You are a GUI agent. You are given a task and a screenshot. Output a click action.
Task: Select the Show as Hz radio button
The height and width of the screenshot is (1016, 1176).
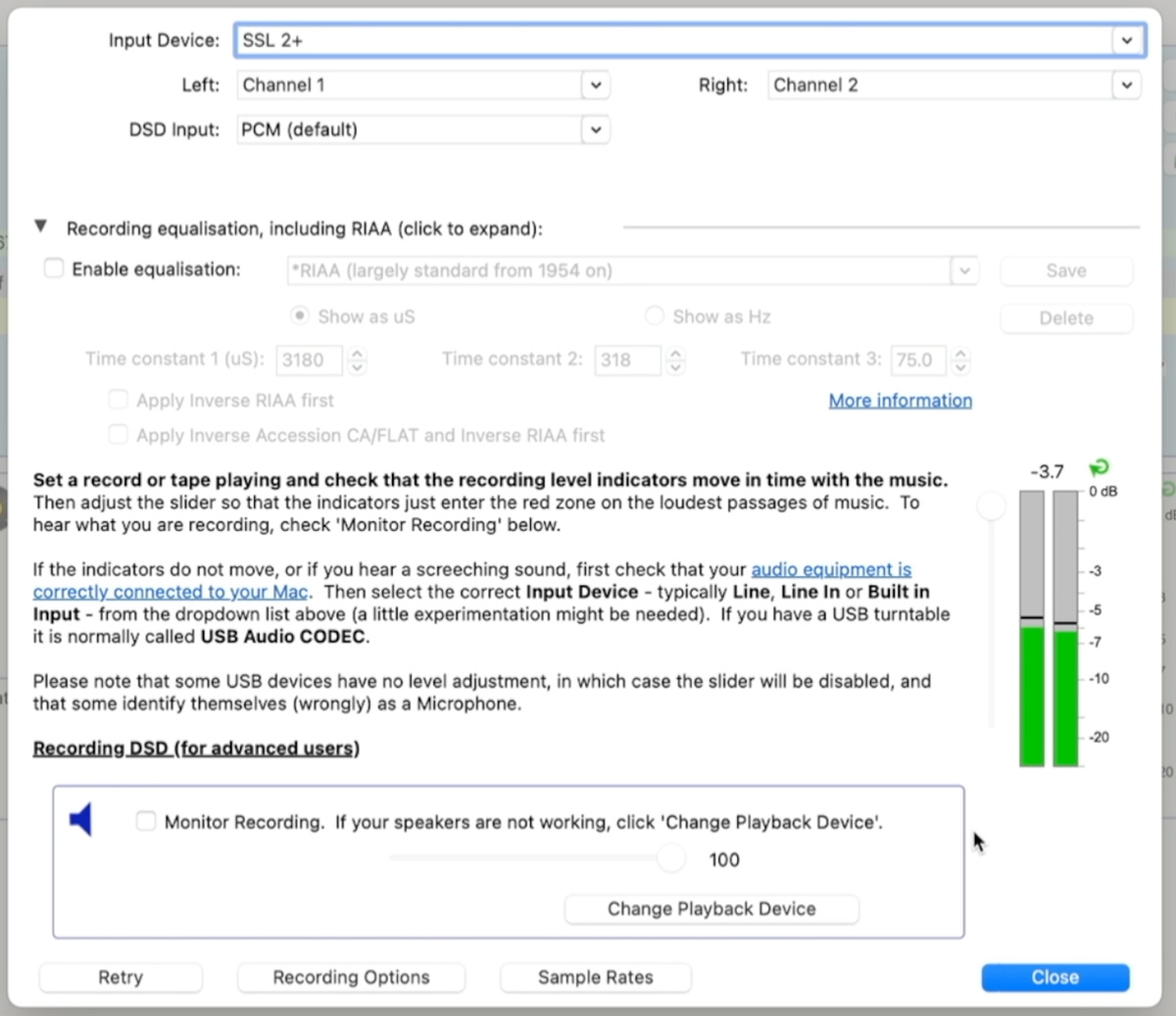coord(654,315)
